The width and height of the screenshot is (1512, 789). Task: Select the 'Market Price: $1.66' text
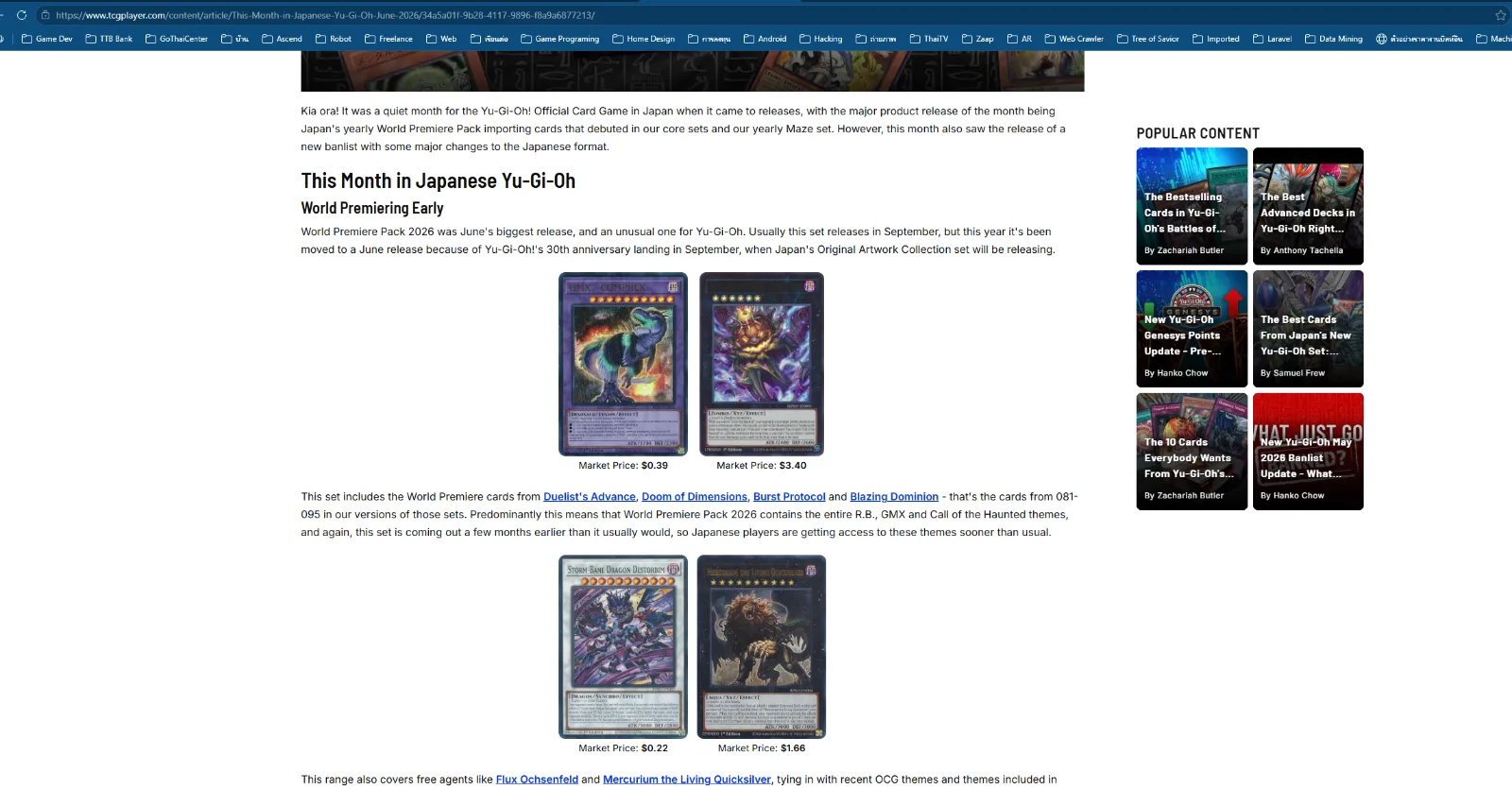coord(762,748)
